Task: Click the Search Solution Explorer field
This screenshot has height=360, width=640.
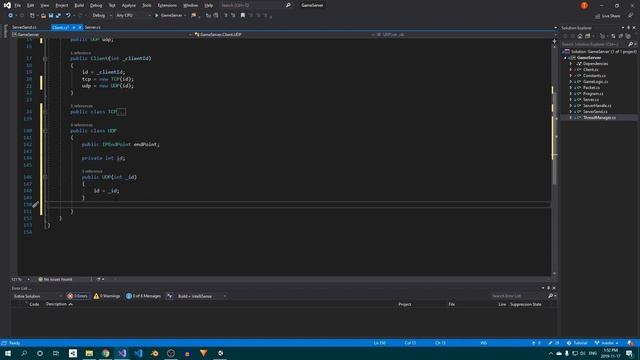Action: (x=594, y=44)
